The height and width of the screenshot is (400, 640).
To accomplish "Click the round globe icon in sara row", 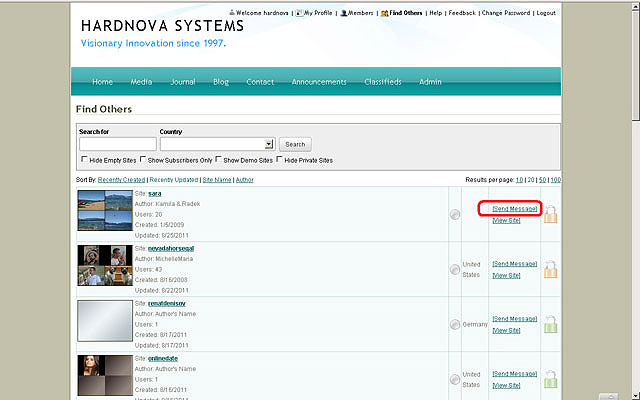I will coord(456,214).
